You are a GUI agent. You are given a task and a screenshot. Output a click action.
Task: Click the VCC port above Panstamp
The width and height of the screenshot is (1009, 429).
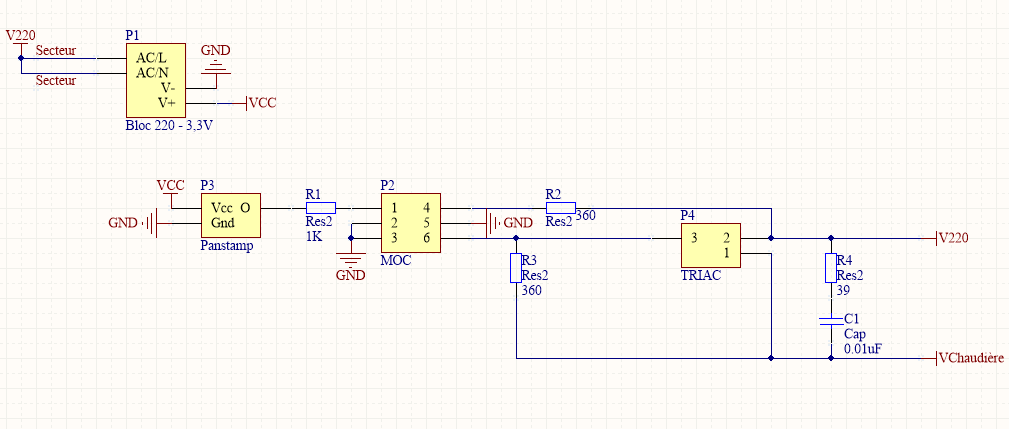171,186
